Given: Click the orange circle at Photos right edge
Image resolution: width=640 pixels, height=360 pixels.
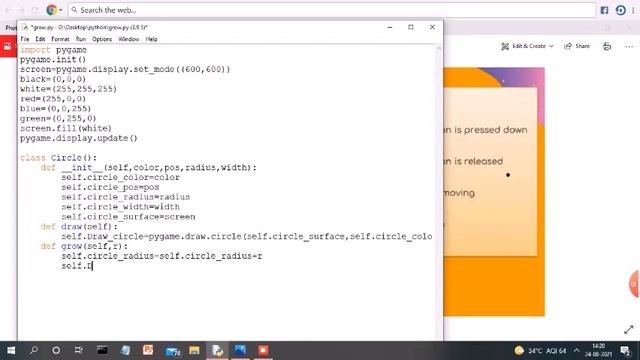Looking at the screenshot, I should [x=634, y=284].
